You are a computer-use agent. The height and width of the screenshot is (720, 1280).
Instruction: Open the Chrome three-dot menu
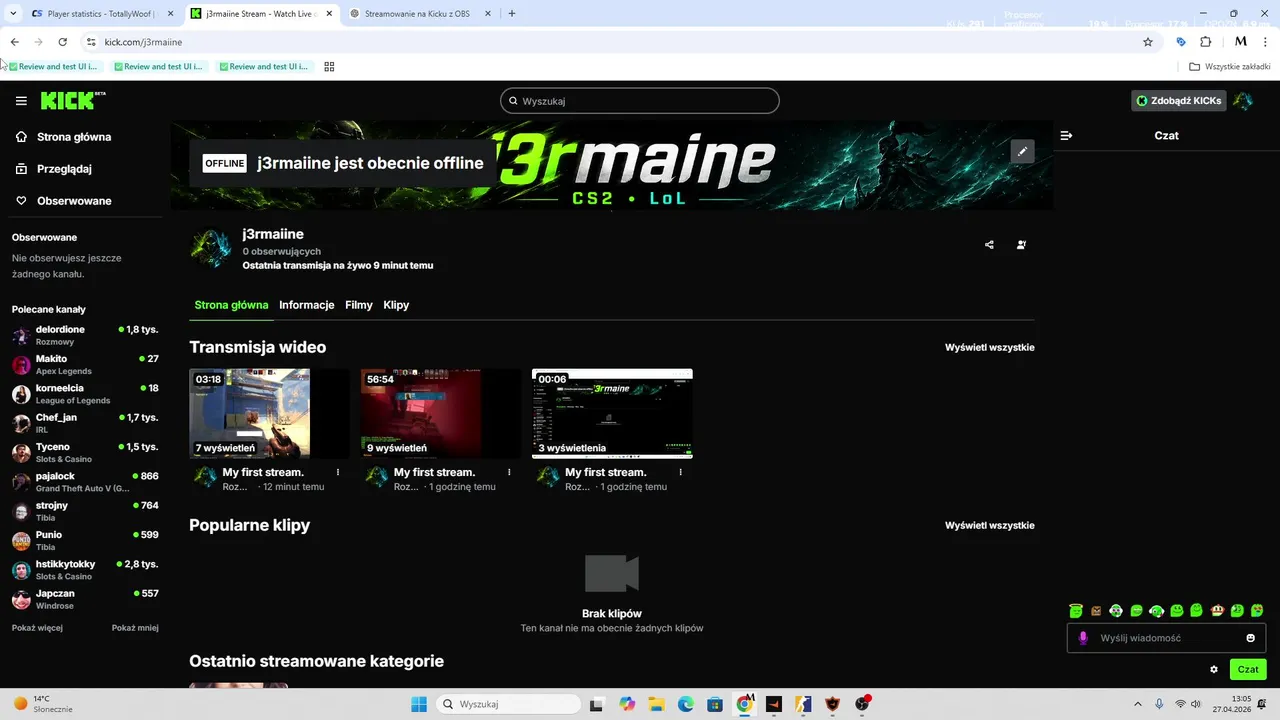pyautogui.click(x=1265, y=42)
